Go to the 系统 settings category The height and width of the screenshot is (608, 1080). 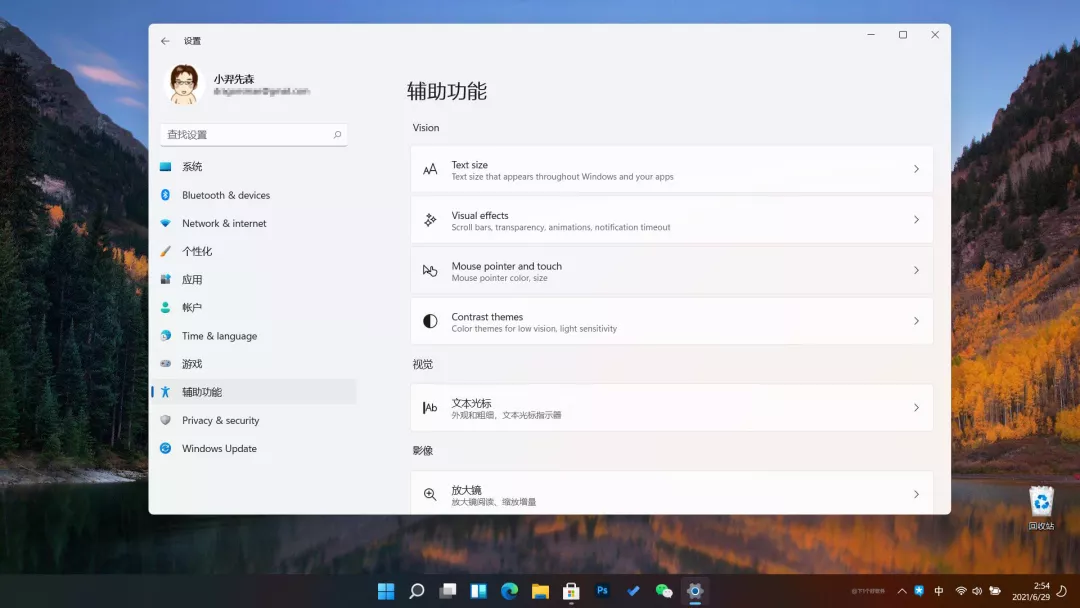[192, 167]
